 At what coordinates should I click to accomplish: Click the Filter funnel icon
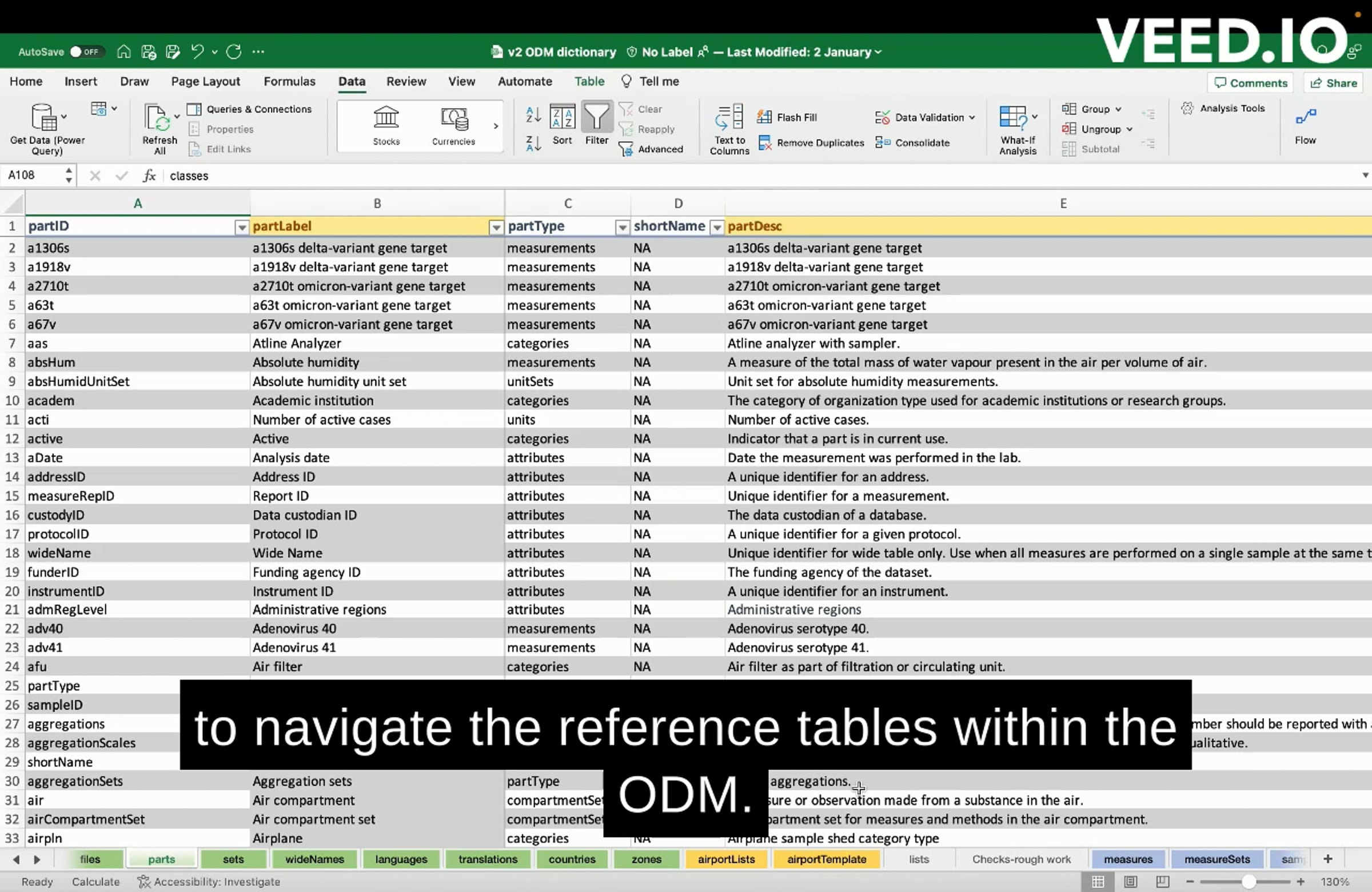pos(596,118)
